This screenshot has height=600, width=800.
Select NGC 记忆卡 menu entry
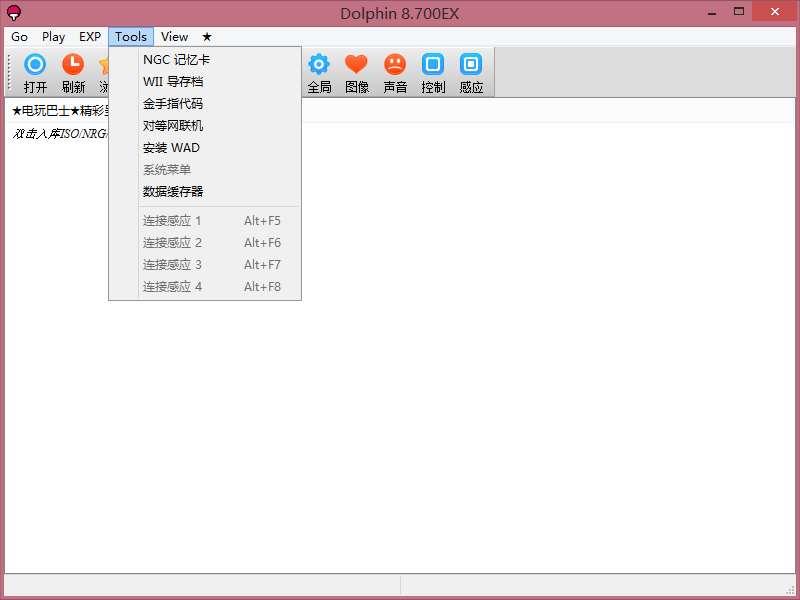pos(205,60)
